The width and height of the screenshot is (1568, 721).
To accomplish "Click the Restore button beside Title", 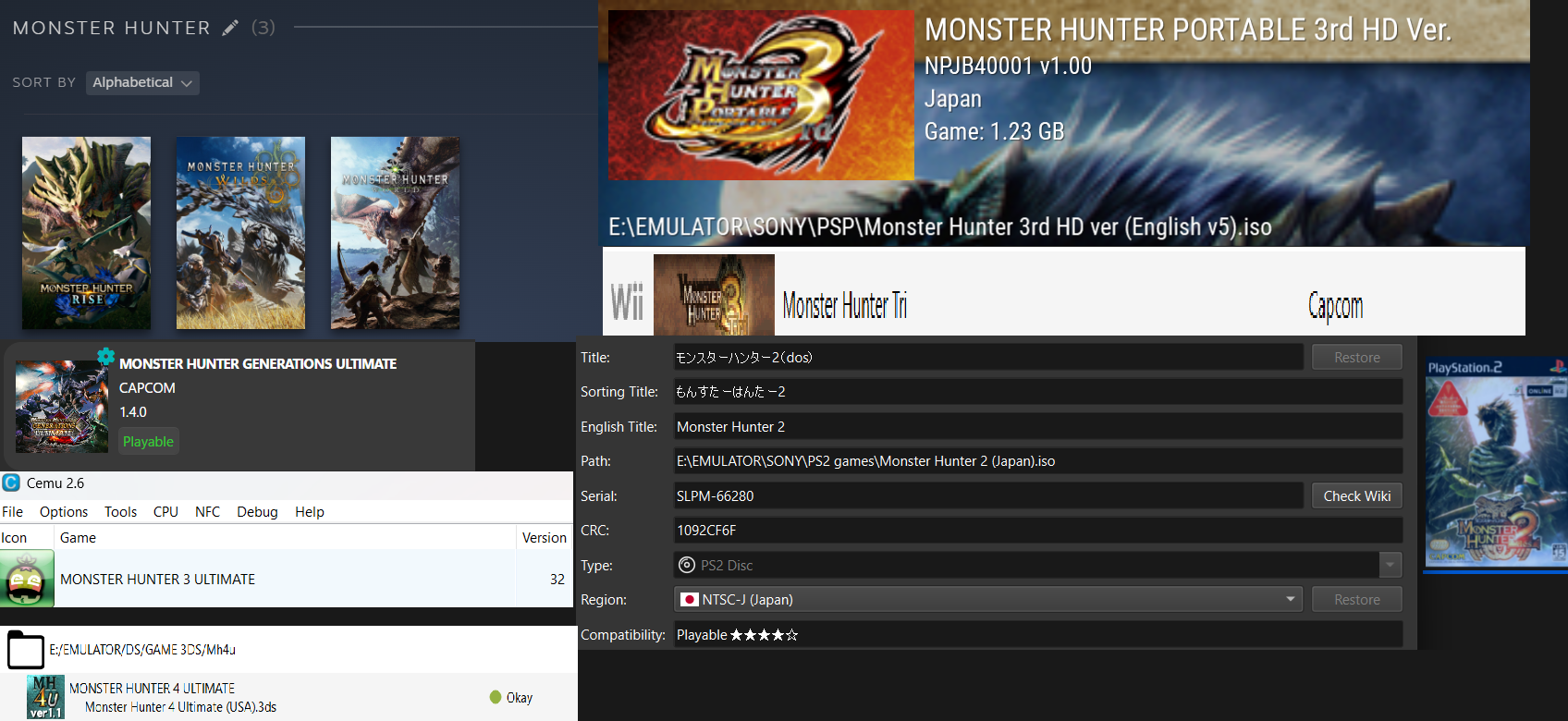I will pyautogui.click(x=1356, y=358).
